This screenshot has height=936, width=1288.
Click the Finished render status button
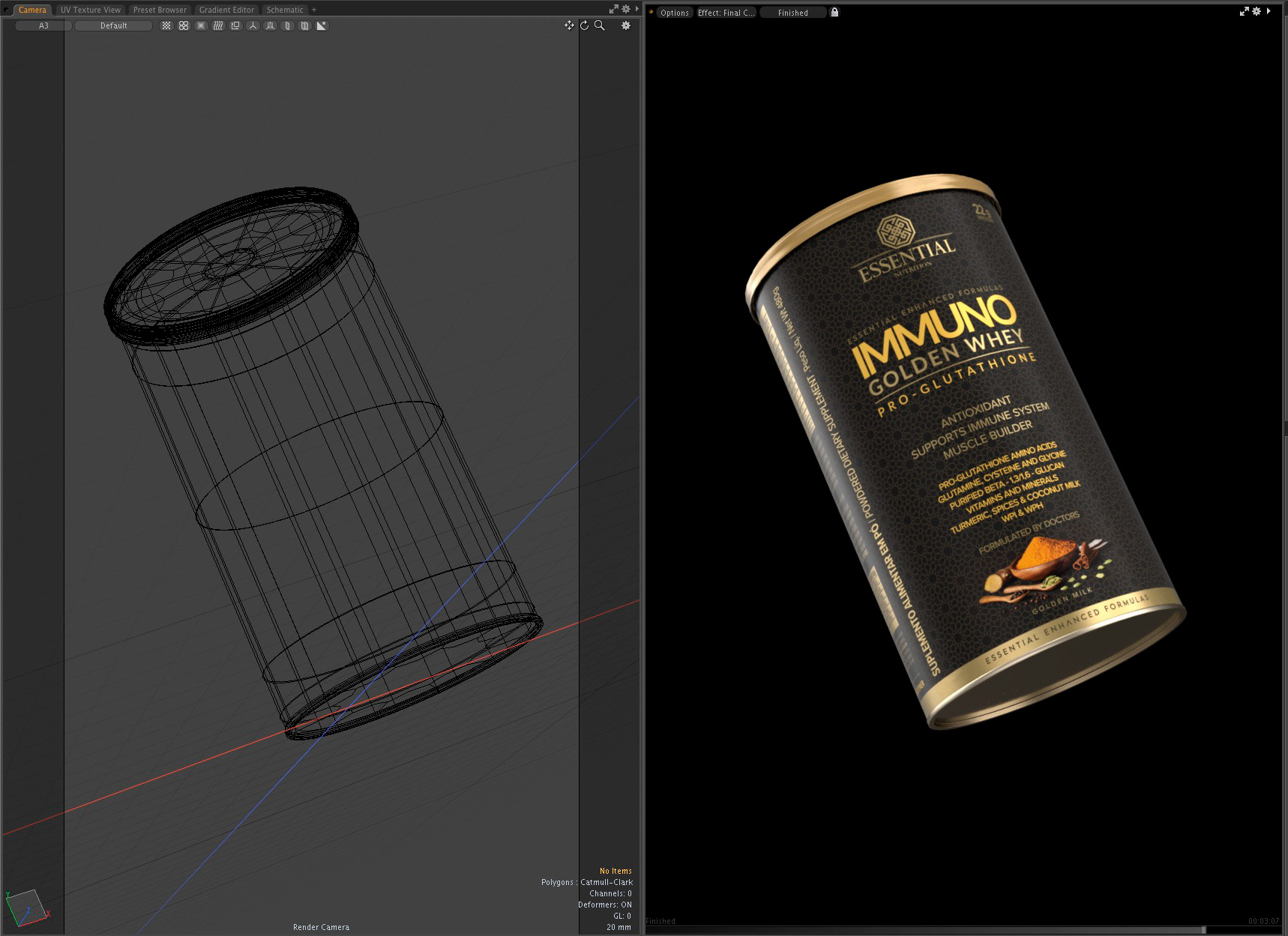[x=792, y=13]
